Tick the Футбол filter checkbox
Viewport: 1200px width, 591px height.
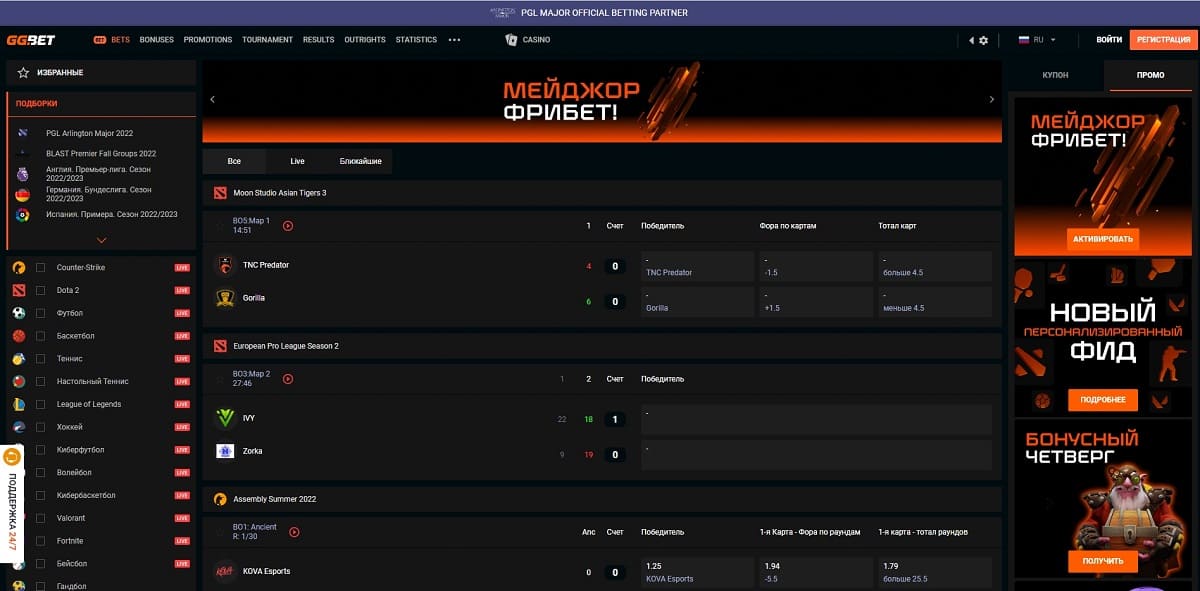click(41, 313)
